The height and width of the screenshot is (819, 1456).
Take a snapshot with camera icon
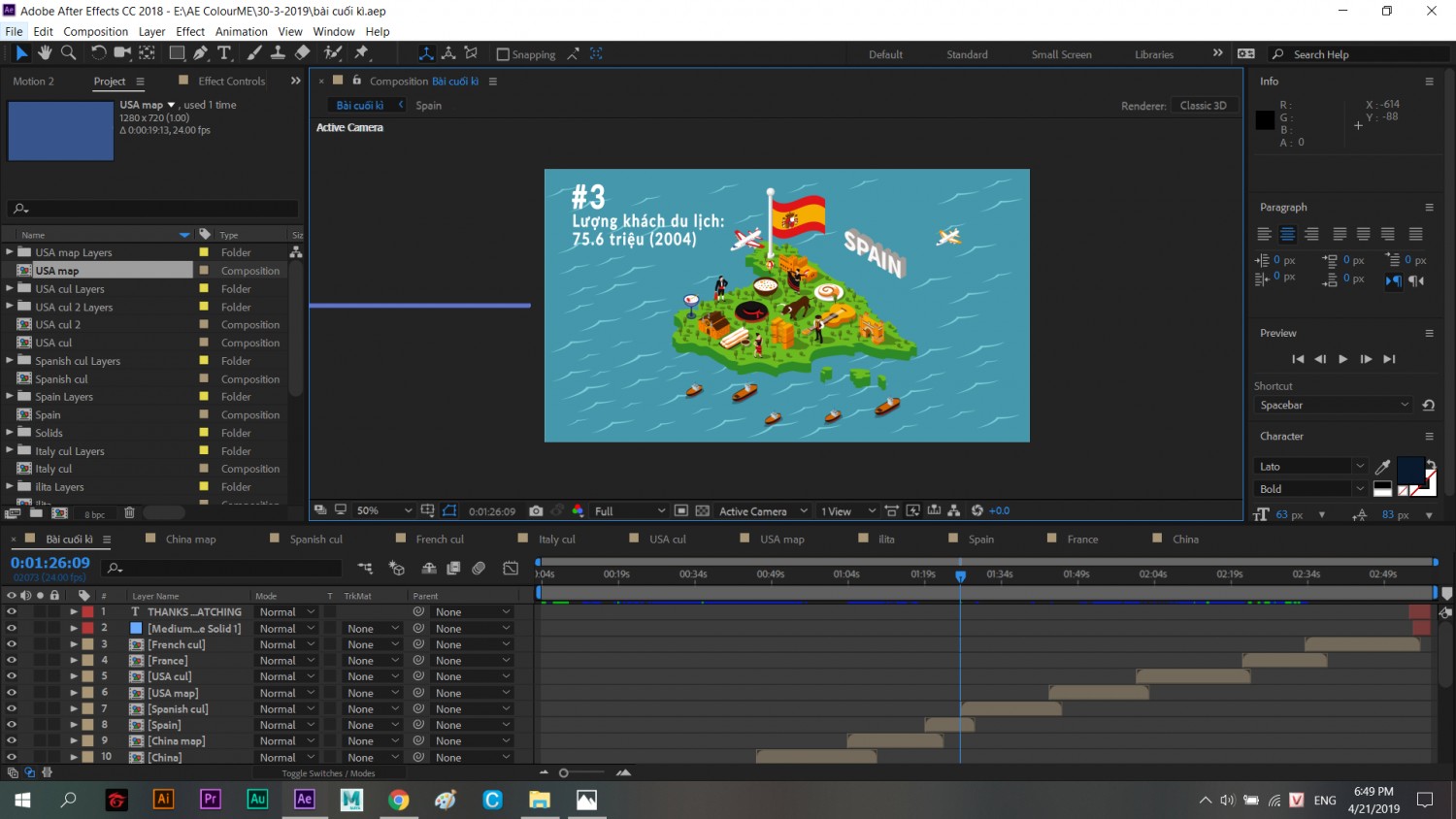pos(536,510)
